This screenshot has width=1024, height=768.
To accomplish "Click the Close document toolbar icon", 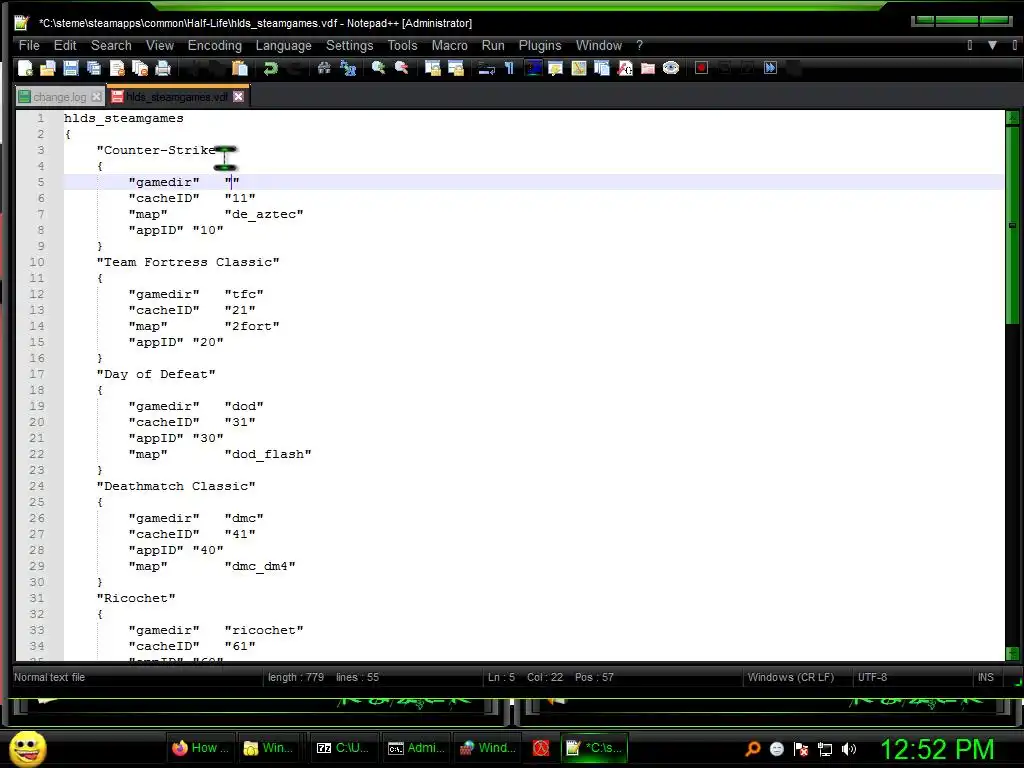I will [x=117, y=68].
